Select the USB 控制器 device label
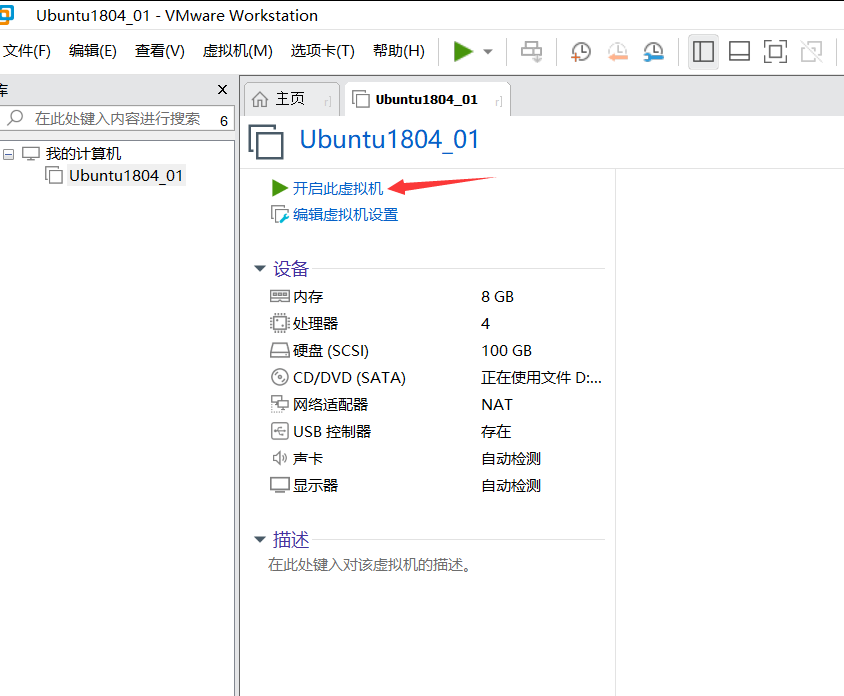The height and width of the screenshot is (696, 844). [x=332, y=432]
